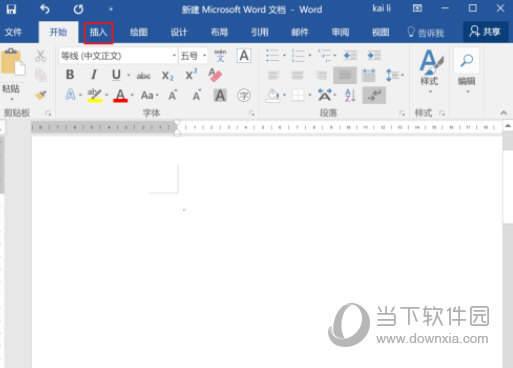513x368 pixels.
Task: Toggle Bold formatting
Action: click(70, 75)
